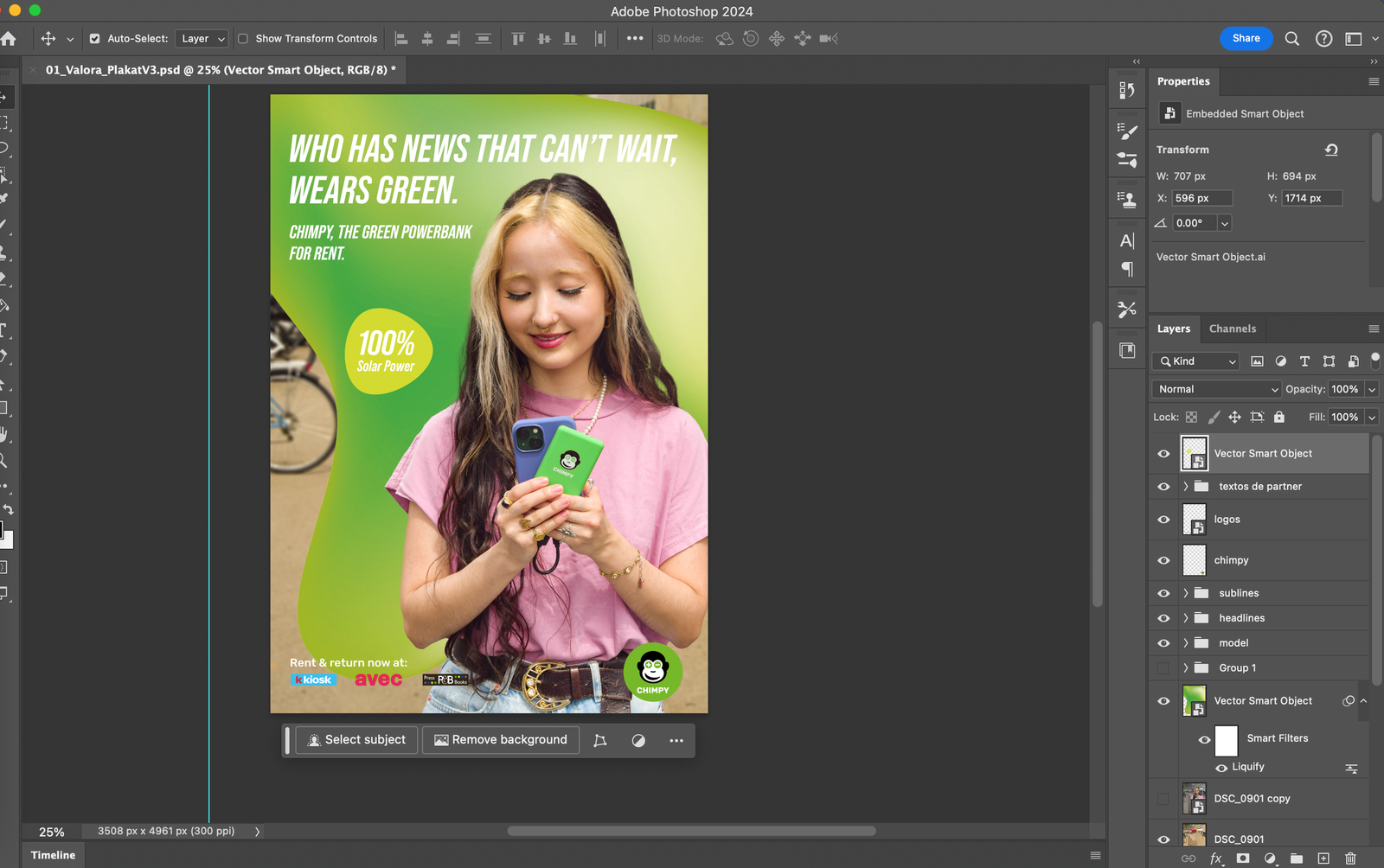Image resolution: width=1384 pixels, height=868 pixels.
Task: Align right edges icon
Action: [x=453, y=39]
